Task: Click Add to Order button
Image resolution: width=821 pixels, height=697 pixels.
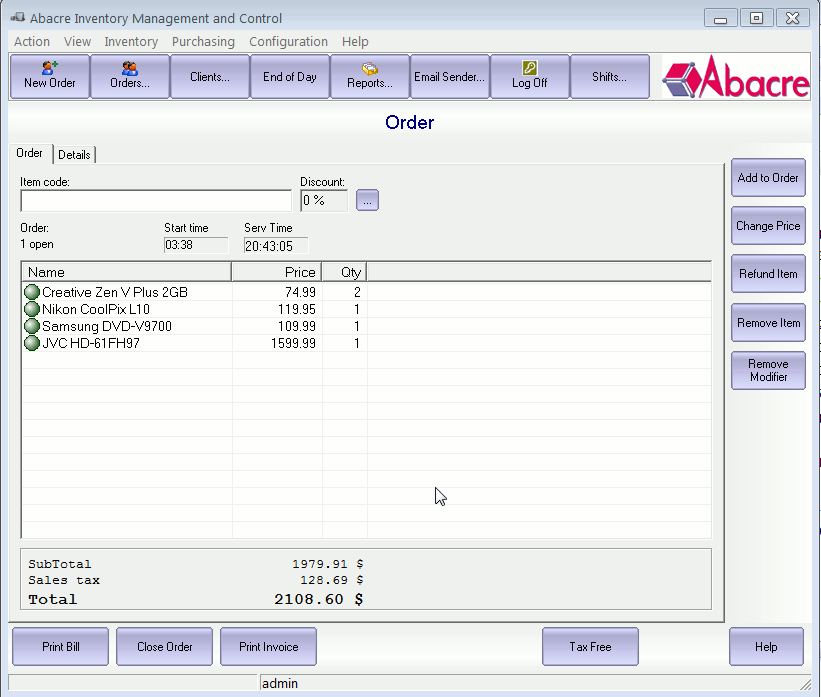Action: (x=768, y=178)
